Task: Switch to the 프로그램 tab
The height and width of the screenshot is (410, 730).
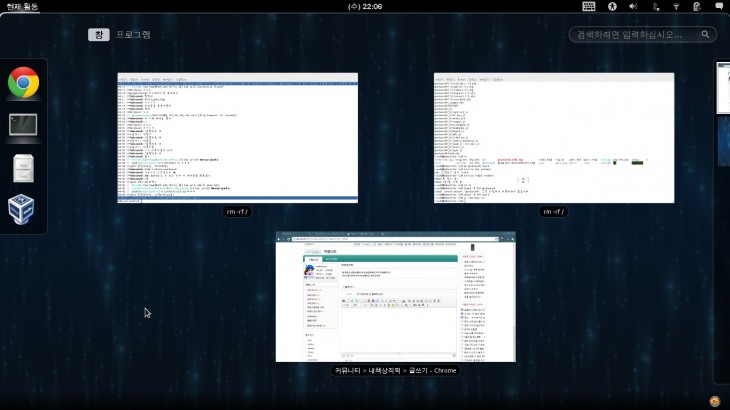Action: coord(133,35)
